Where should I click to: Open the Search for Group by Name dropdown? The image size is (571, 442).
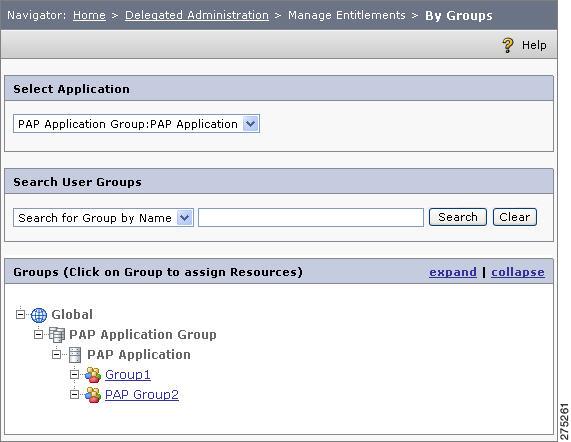pos(103,218)
